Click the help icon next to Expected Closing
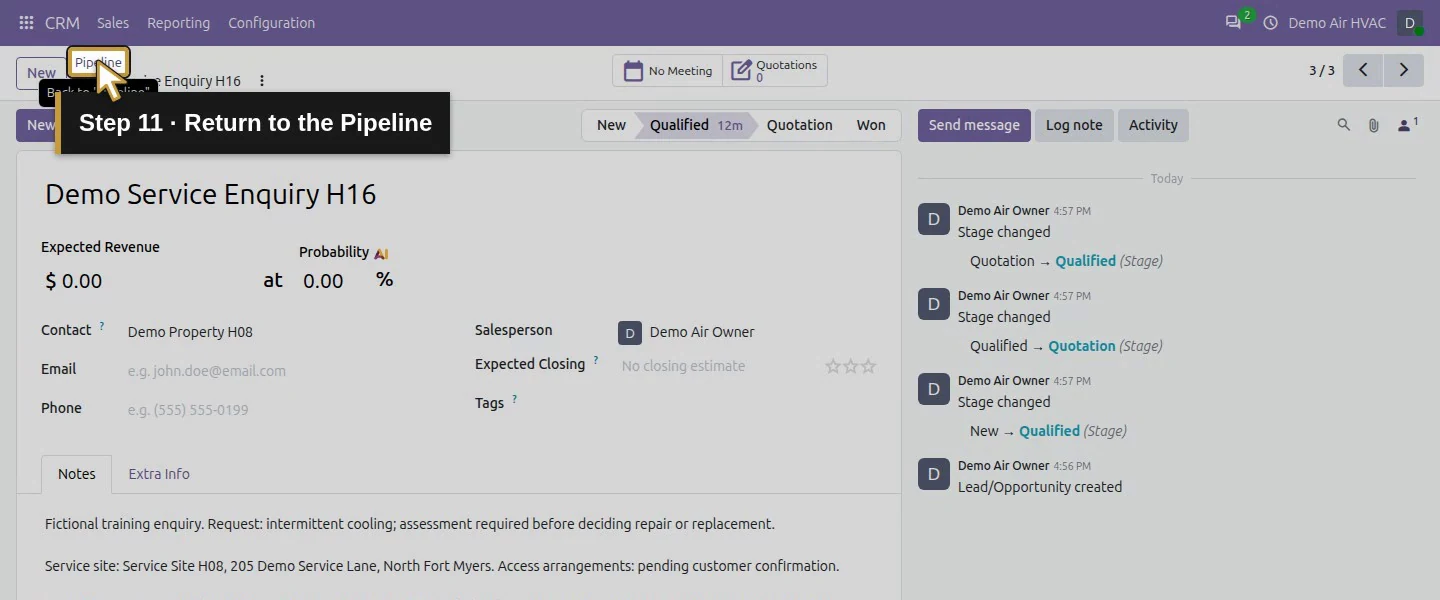 (x=596, y=360)
